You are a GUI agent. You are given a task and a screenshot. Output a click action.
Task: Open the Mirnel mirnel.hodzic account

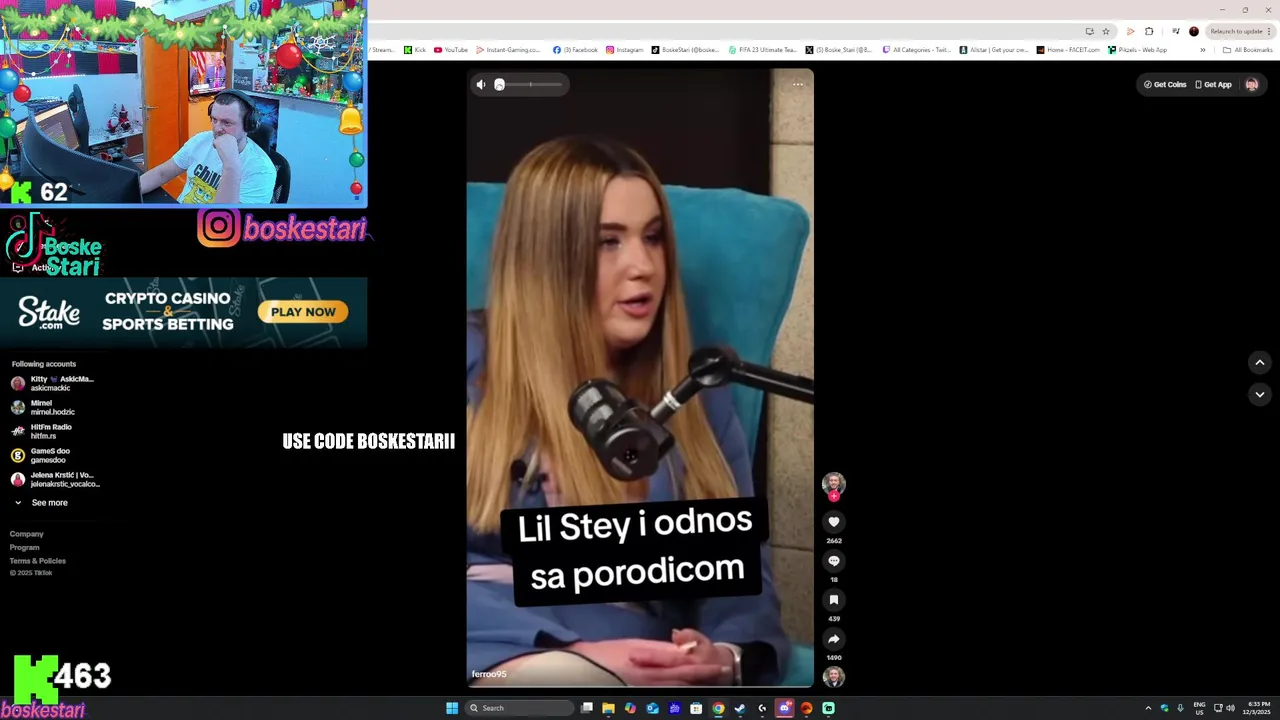tap(43, 407)
